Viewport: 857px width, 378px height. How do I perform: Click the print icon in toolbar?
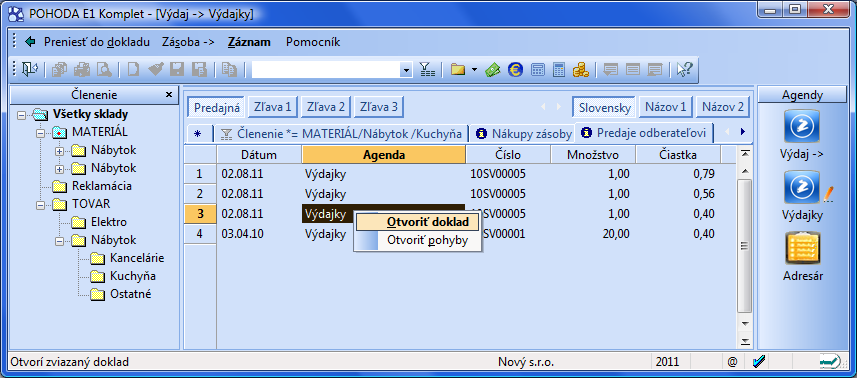pyautogui.click(x=82, y=69)
